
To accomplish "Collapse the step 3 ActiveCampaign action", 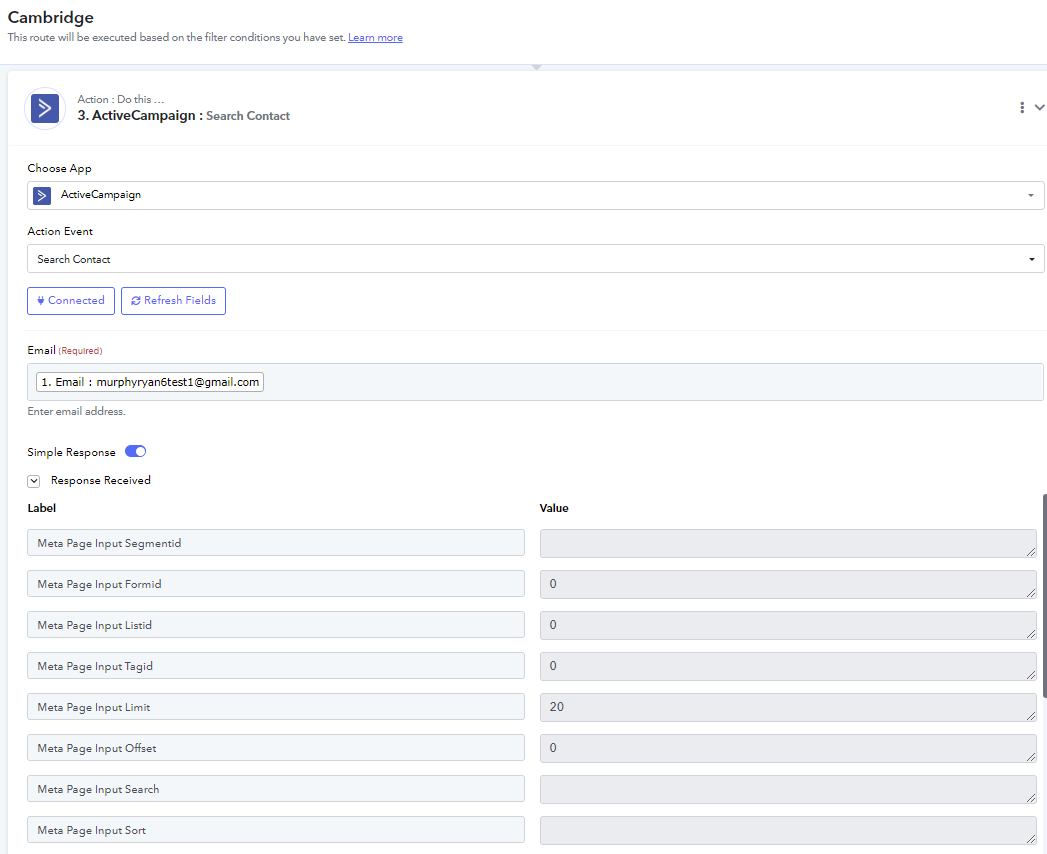I will [x=1039, y=108].
